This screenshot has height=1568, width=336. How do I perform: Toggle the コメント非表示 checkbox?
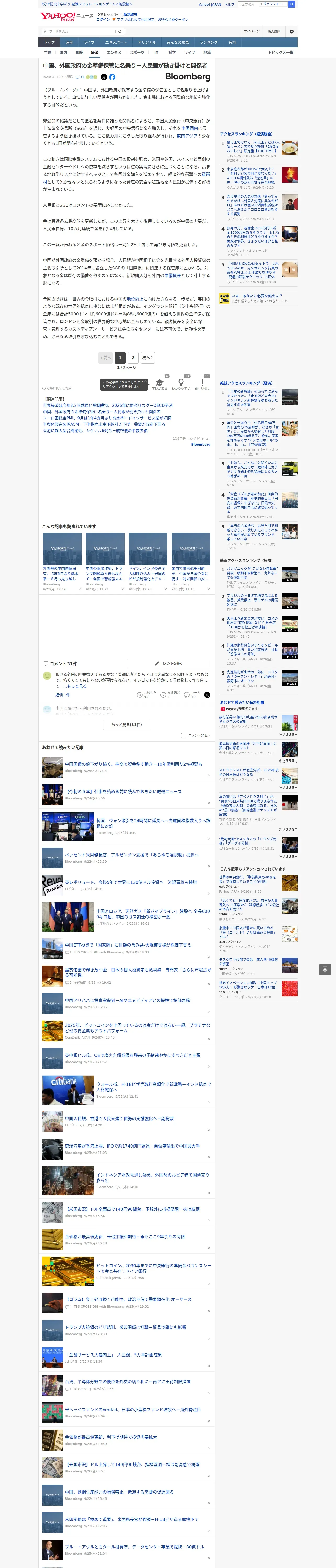[x=183, y=735]
